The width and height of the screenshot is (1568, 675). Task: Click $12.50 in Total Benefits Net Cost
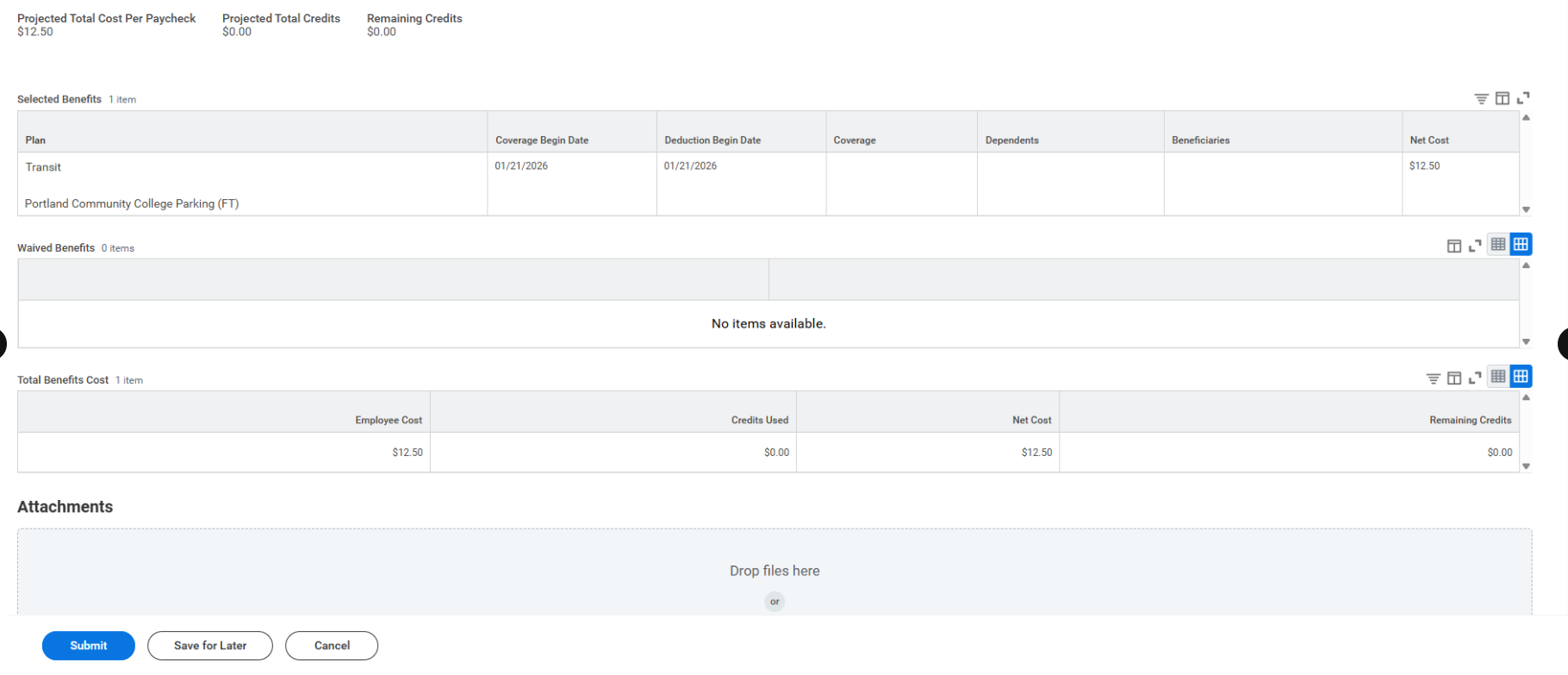click(x=1036, y=452)
